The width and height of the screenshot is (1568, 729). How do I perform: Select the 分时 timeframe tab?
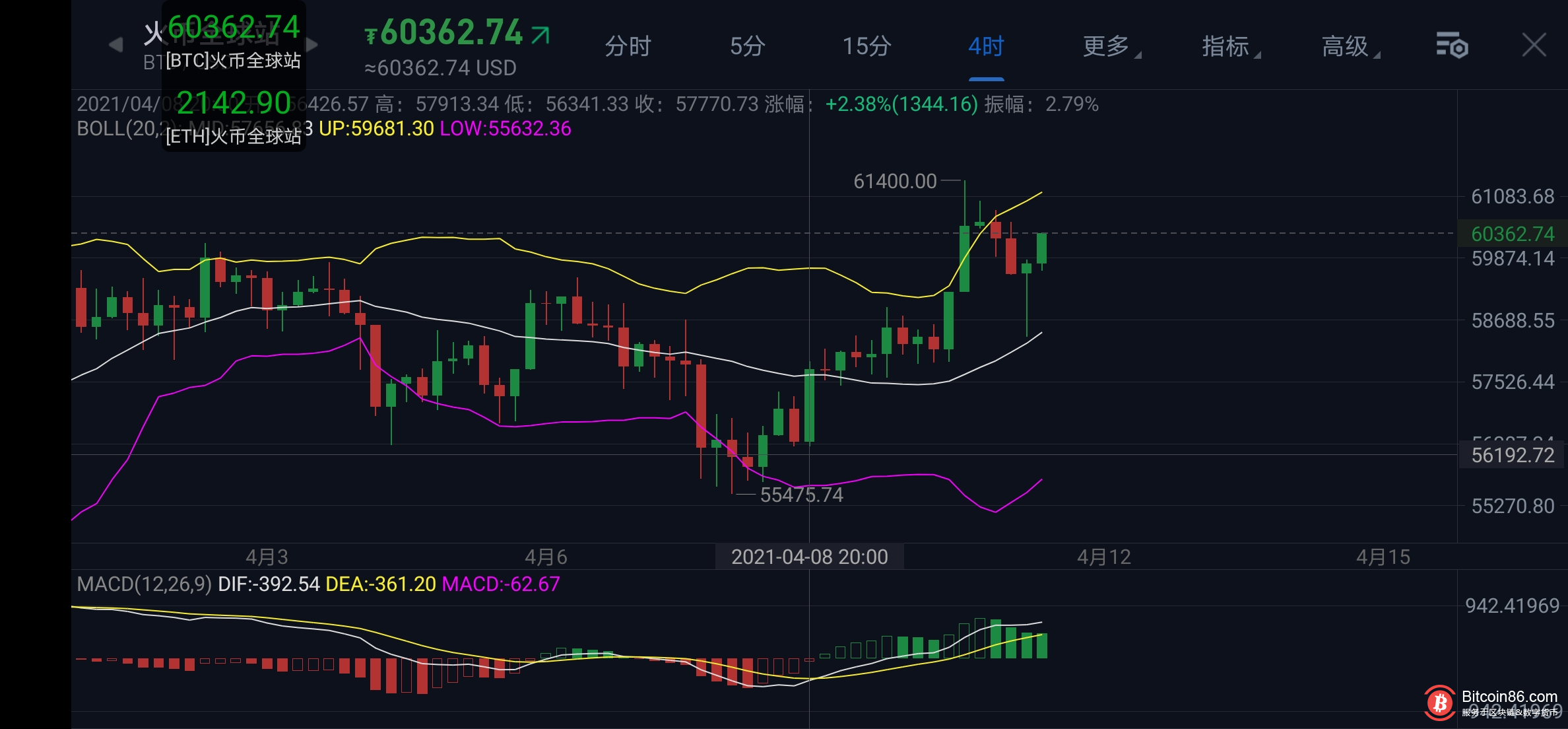pyautogui.click(x=628, y=46)
